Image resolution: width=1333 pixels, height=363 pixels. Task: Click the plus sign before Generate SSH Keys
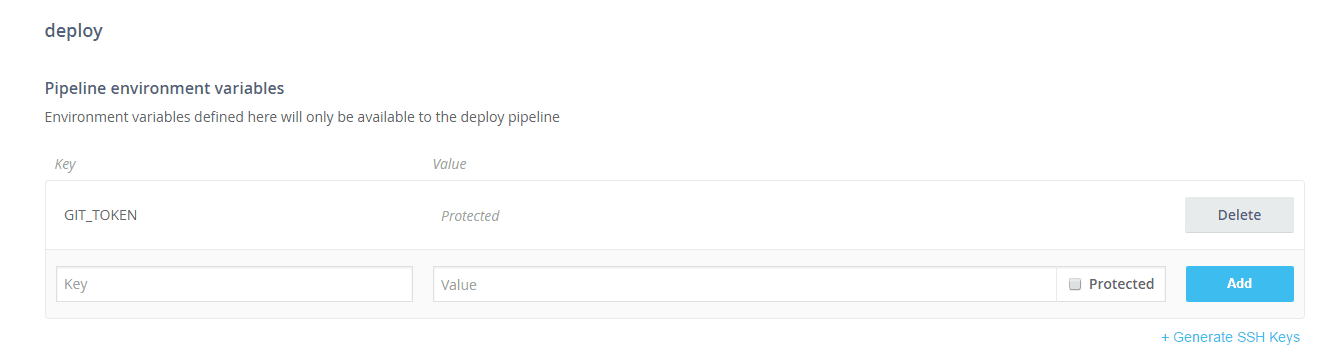[x=1165, y=338]
